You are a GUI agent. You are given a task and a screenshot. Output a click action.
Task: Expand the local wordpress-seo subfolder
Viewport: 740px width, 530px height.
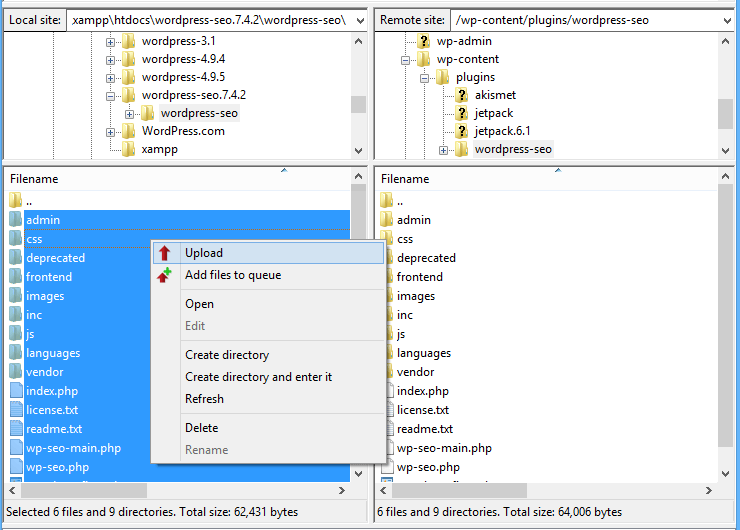[129, 114]
